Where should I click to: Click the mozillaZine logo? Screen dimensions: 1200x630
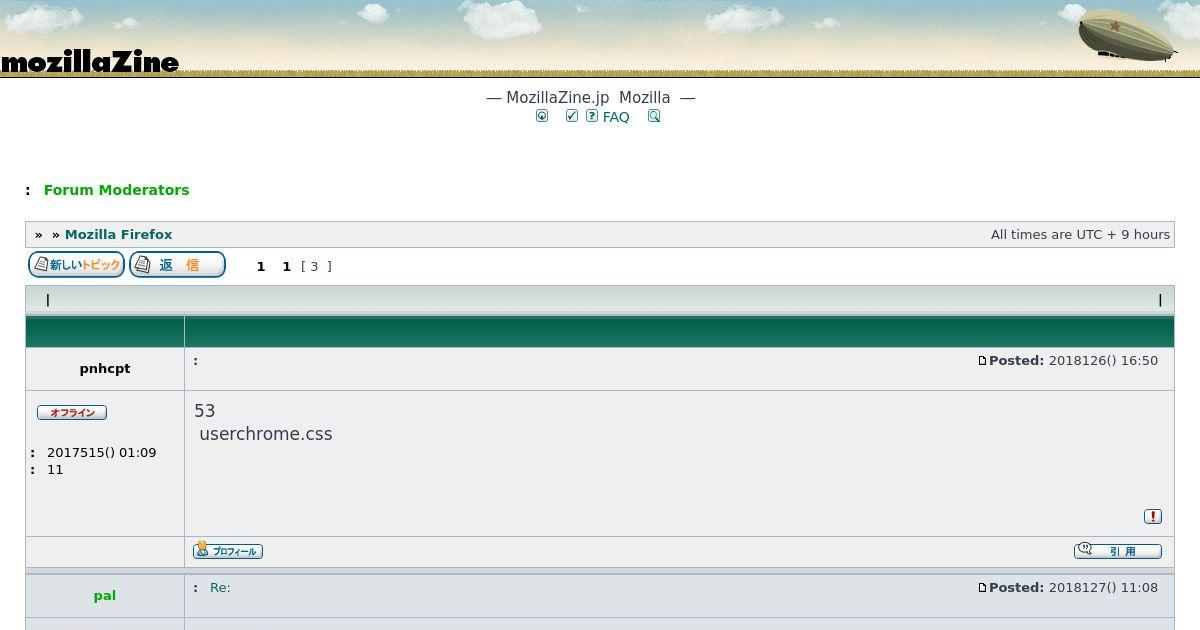[90, 62]
